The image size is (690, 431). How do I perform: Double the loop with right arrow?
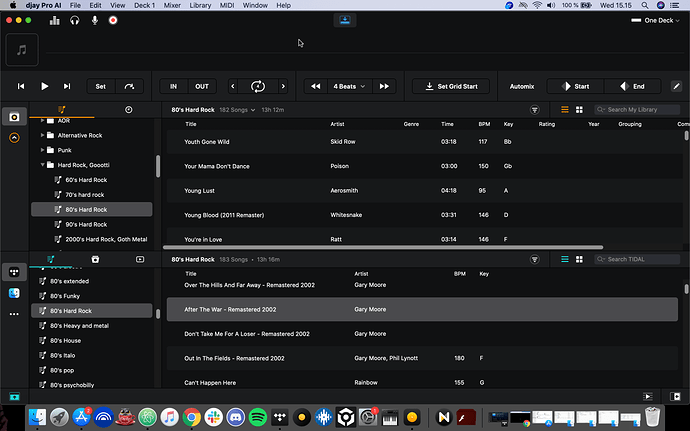[283, 86]
